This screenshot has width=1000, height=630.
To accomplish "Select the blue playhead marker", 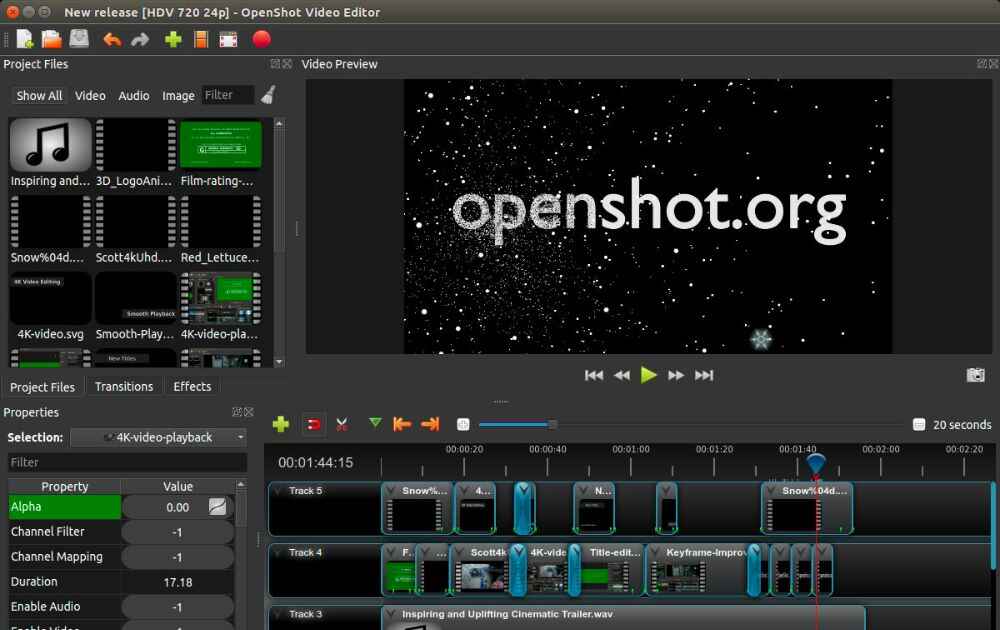I will pyautogui.click(x=816, y=463).
